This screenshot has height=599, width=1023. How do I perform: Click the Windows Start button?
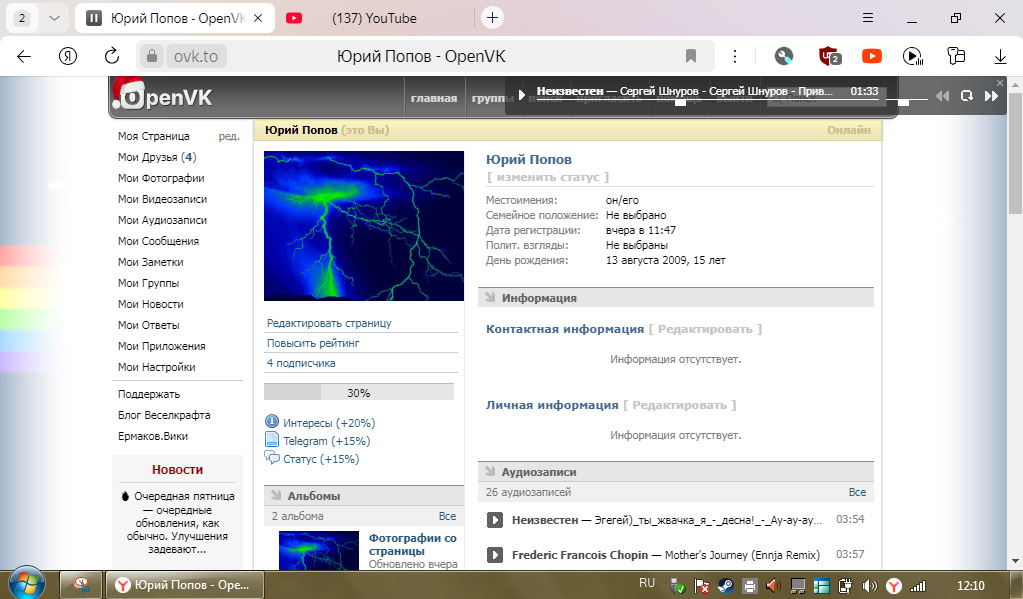25,583
